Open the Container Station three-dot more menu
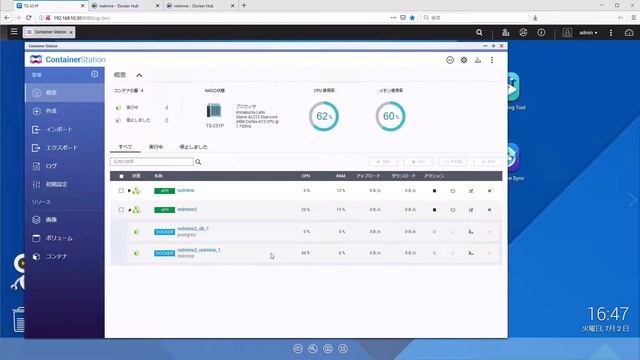Screen dimensions: 640x360 point(492,60)
